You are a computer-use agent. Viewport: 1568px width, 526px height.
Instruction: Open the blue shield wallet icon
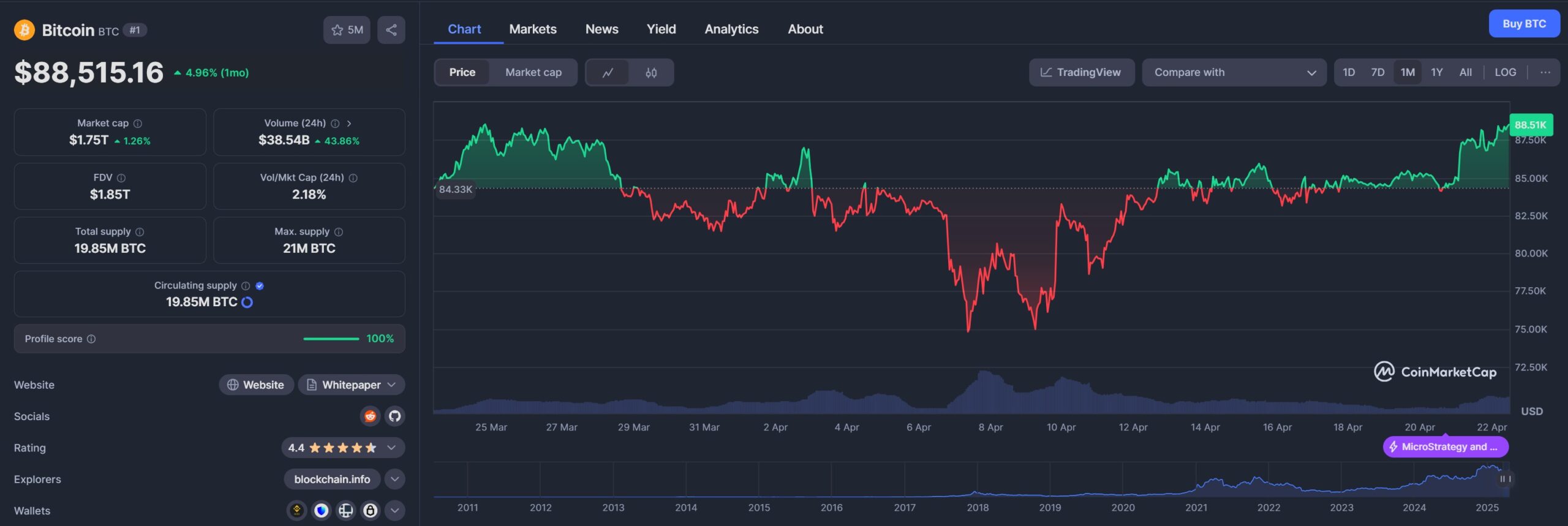(x=322, y=511)
